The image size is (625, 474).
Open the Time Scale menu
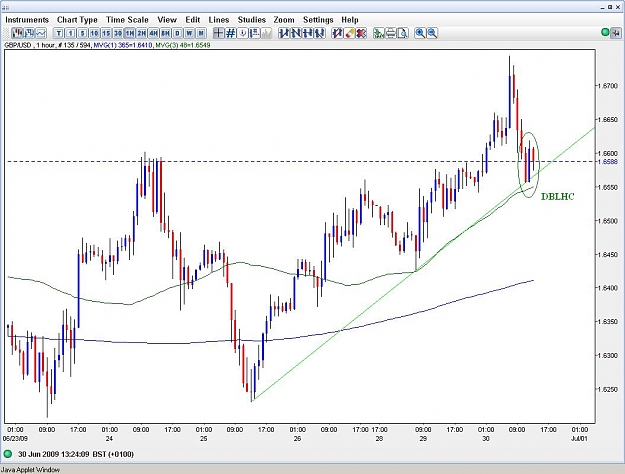pyautogui.click(x=127, y=20)
